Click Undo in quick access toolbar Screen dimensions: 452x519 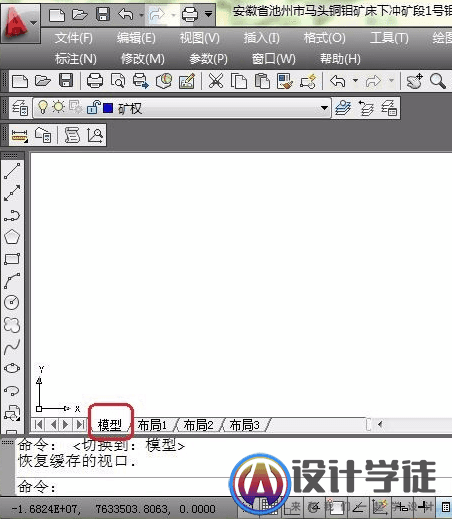(126, 15)
